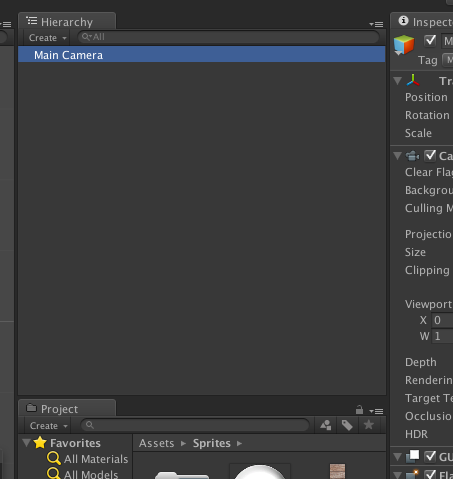Select Main Camera in the Hierarchy
The height and width of the screenshot is (479, 453).
click(x=202, y=55)
